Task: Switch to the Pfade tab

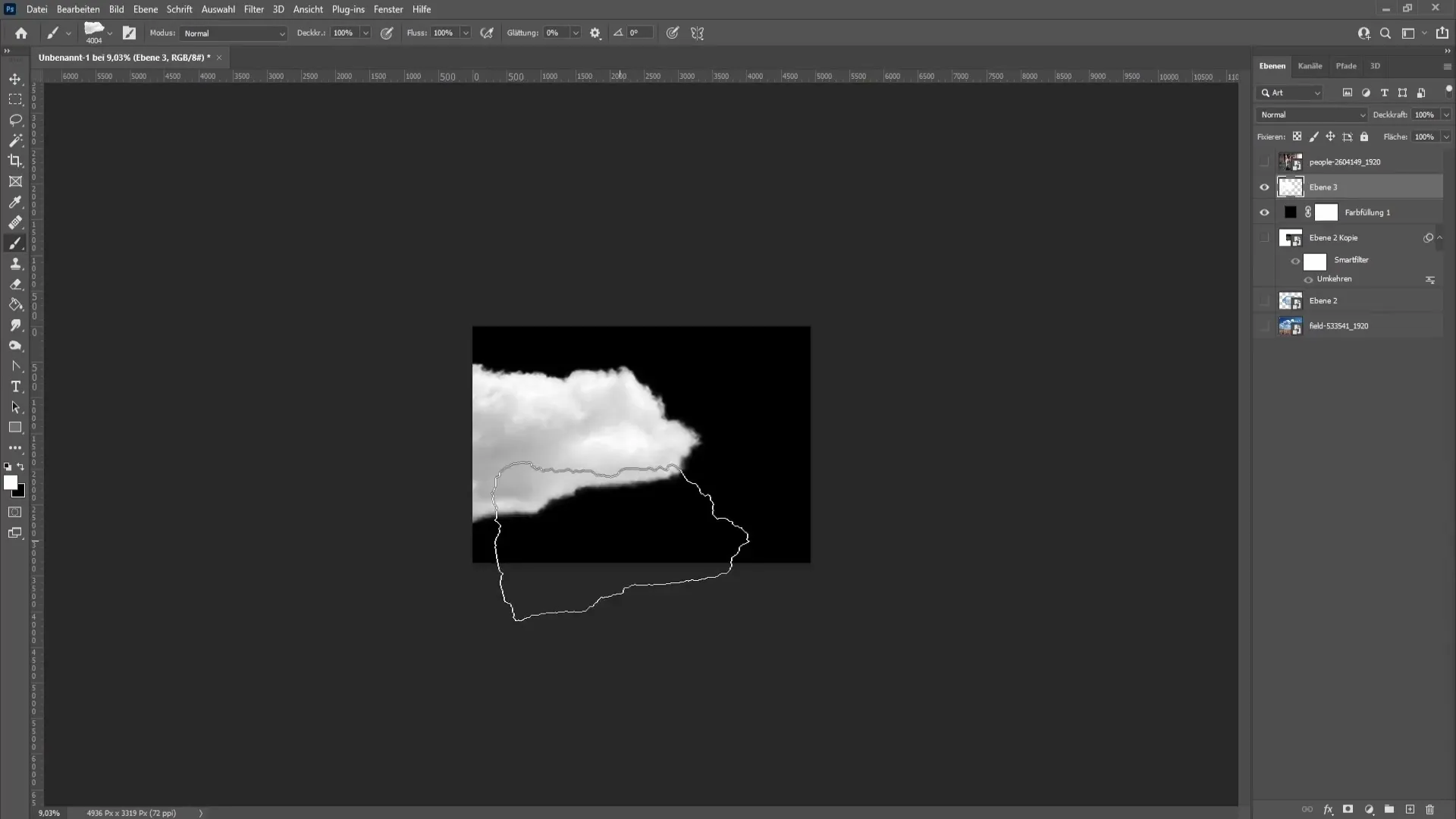Action: point(1346,66)
